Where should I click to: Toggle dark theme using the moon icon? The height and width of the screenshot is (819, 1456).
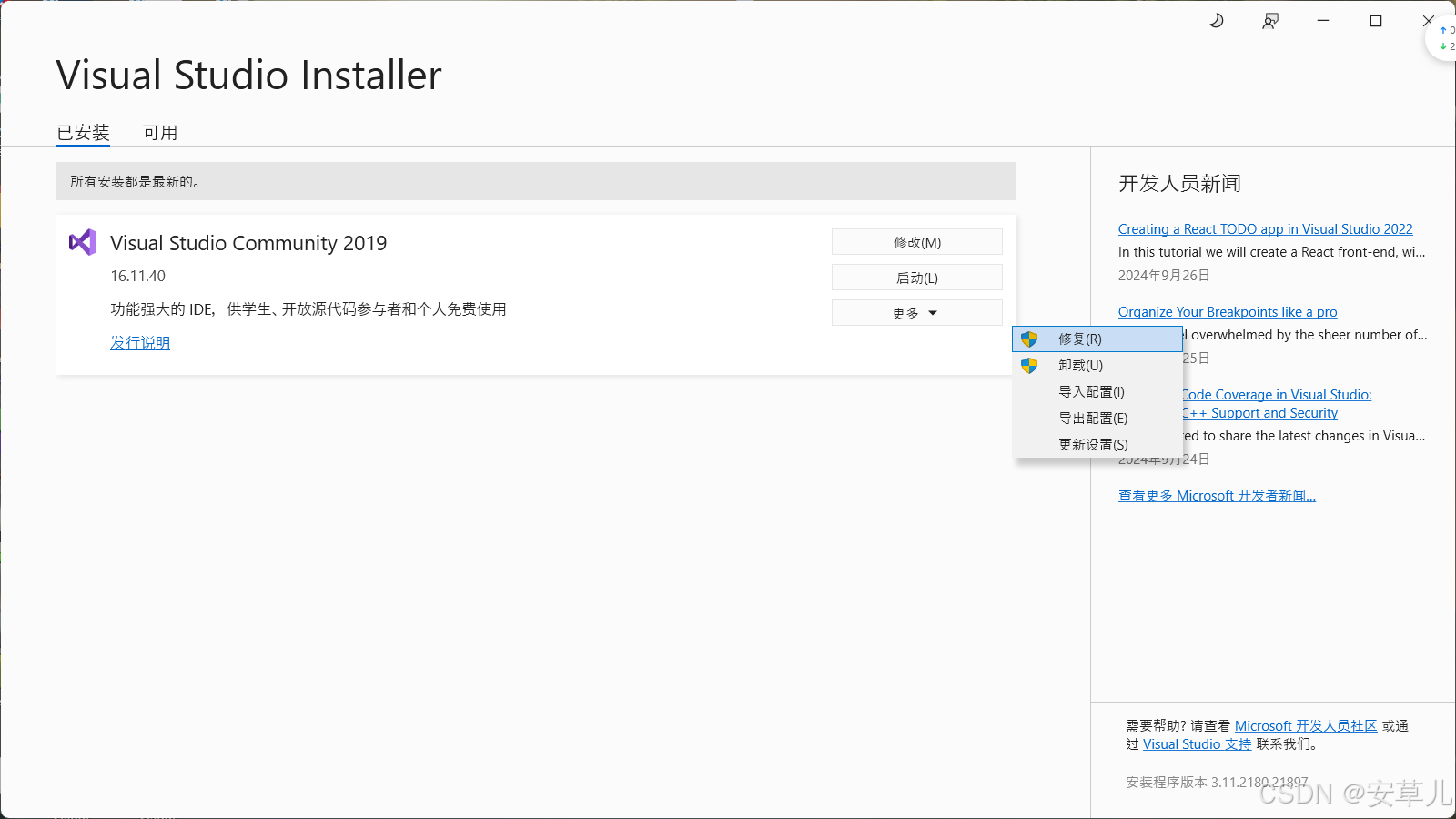tap(1217, 20)
